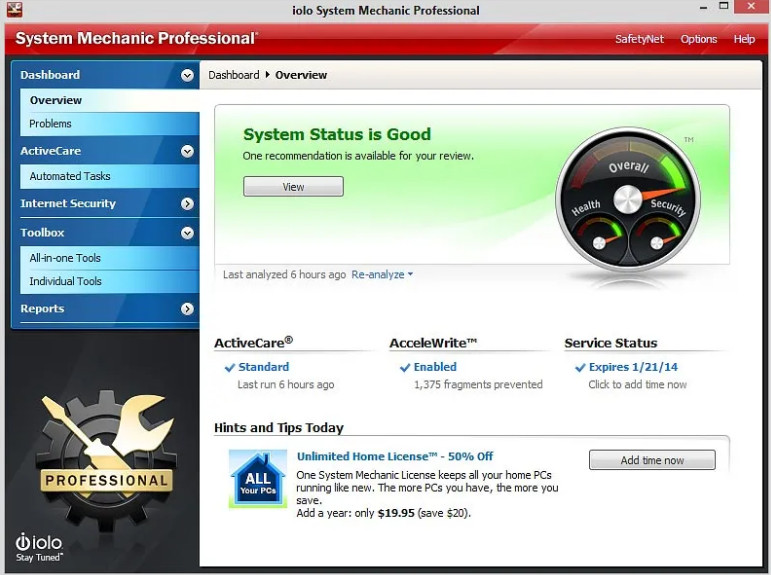Click the iolo app icon in title bar
This screenshot has width=771, height=575.
click(x=14, y=9)
